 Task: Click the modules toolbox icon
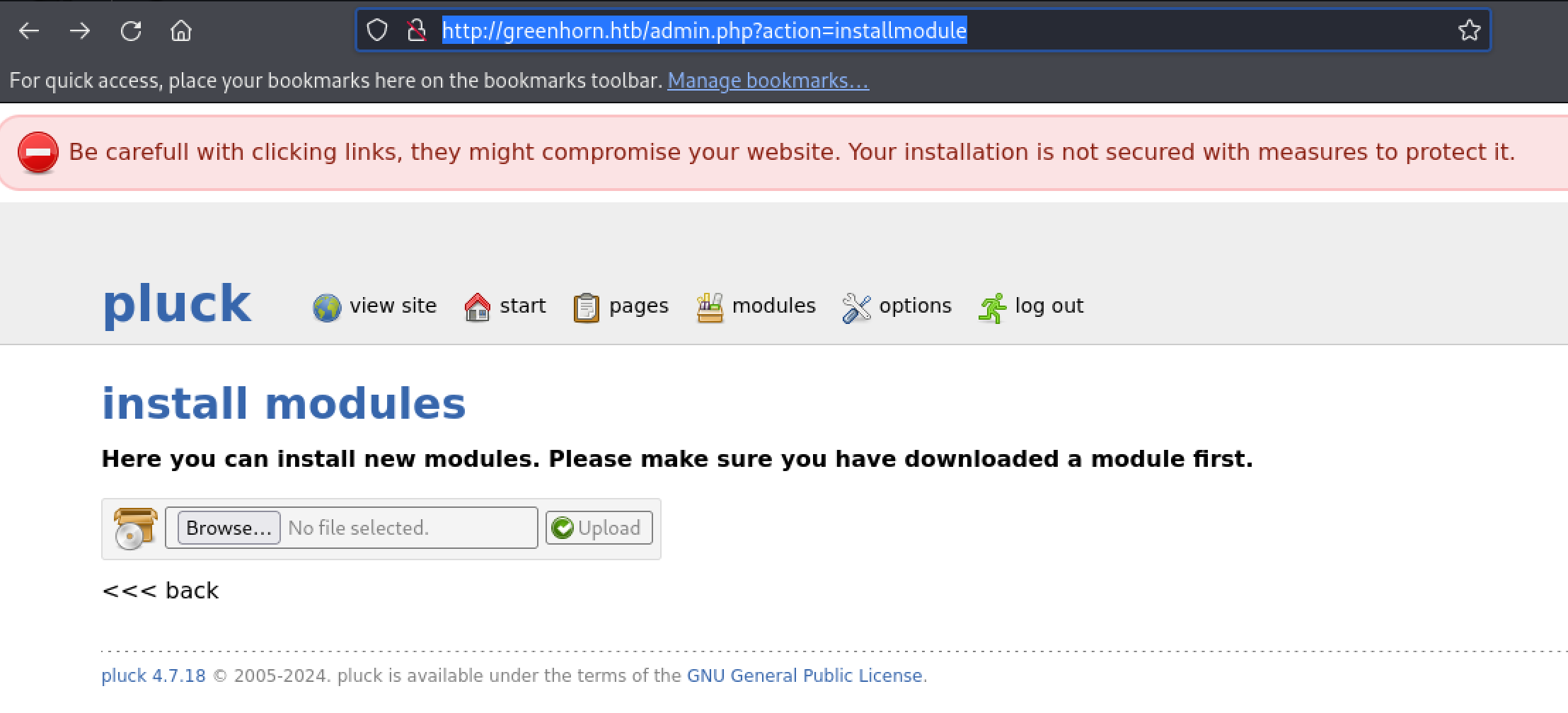710,308
